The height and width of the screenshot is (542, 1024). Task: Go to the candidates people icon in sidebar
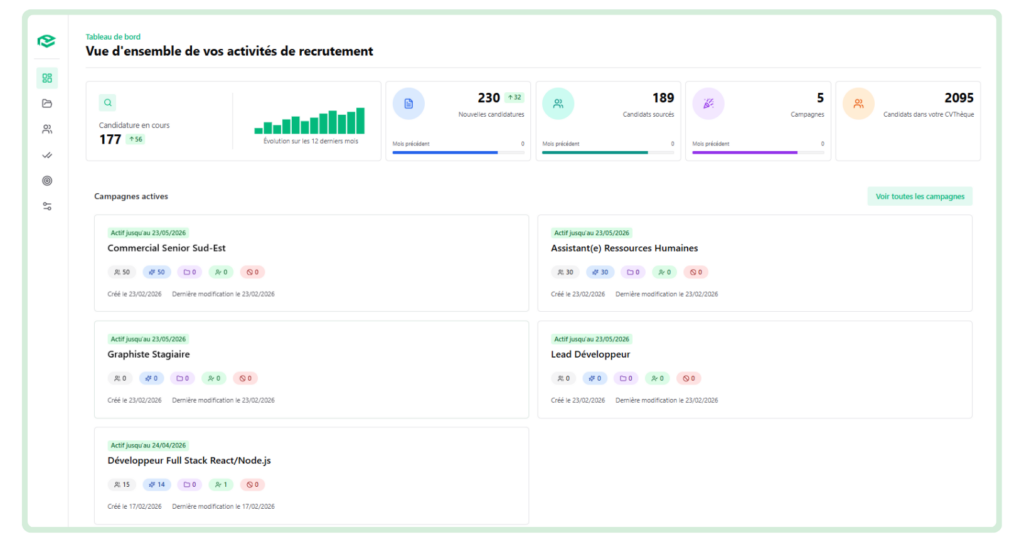click(47, 129)
